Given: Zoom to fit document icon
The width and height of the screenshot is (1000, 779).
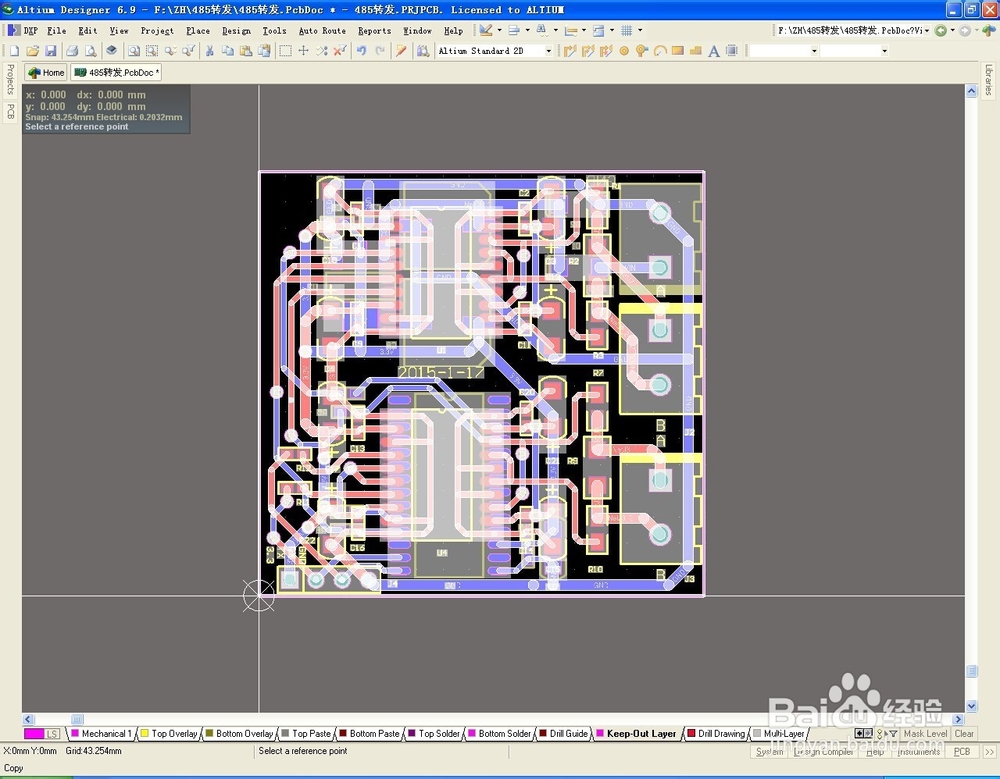Looking at the screenshot, I should [133, 51].
